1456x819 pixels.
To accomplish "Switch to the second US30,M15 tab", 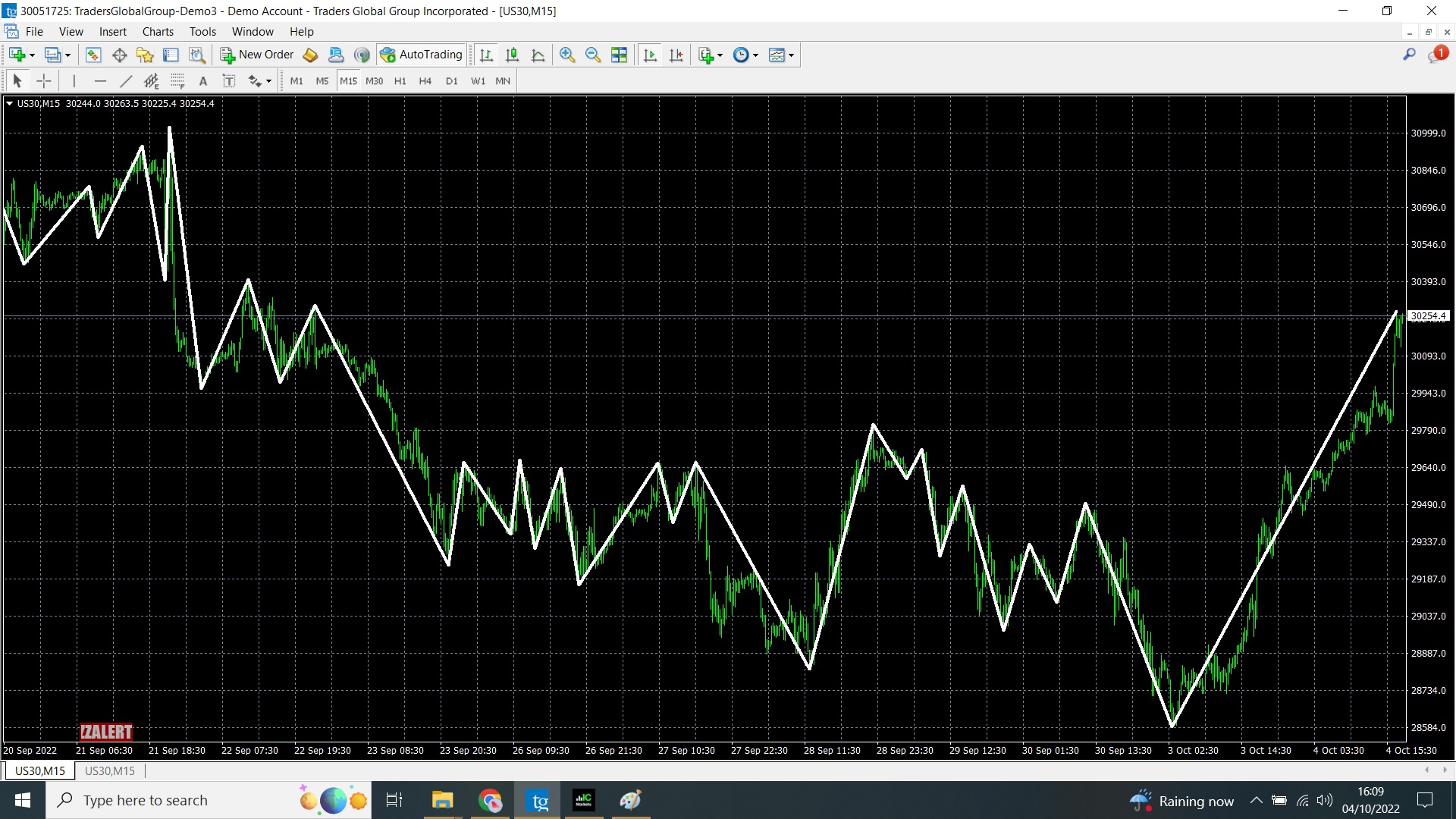I will 110,770.
